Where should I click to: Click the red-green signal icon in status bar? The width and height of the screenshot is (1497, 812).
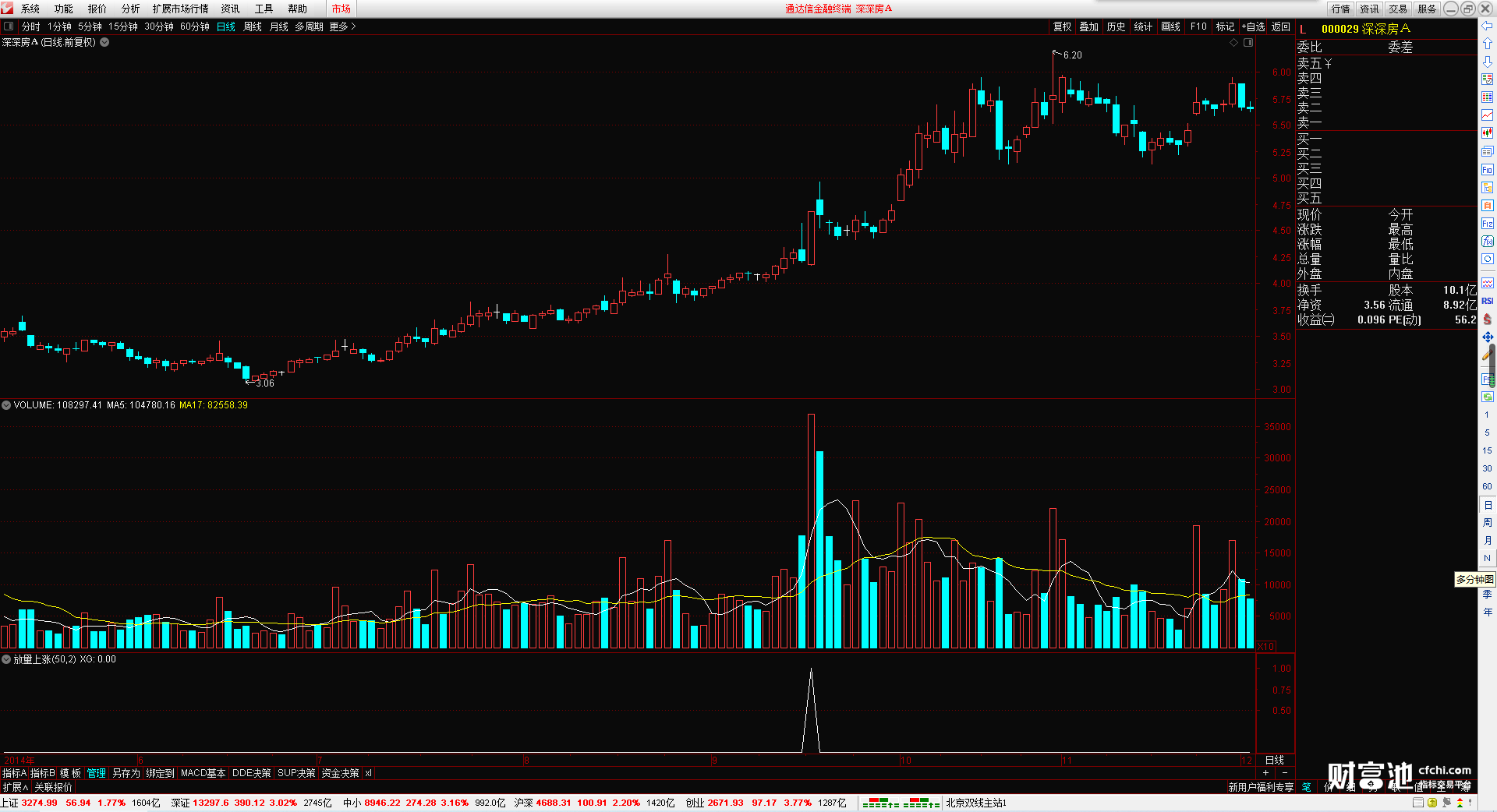pyautogui.click(x=1460, y=803)
